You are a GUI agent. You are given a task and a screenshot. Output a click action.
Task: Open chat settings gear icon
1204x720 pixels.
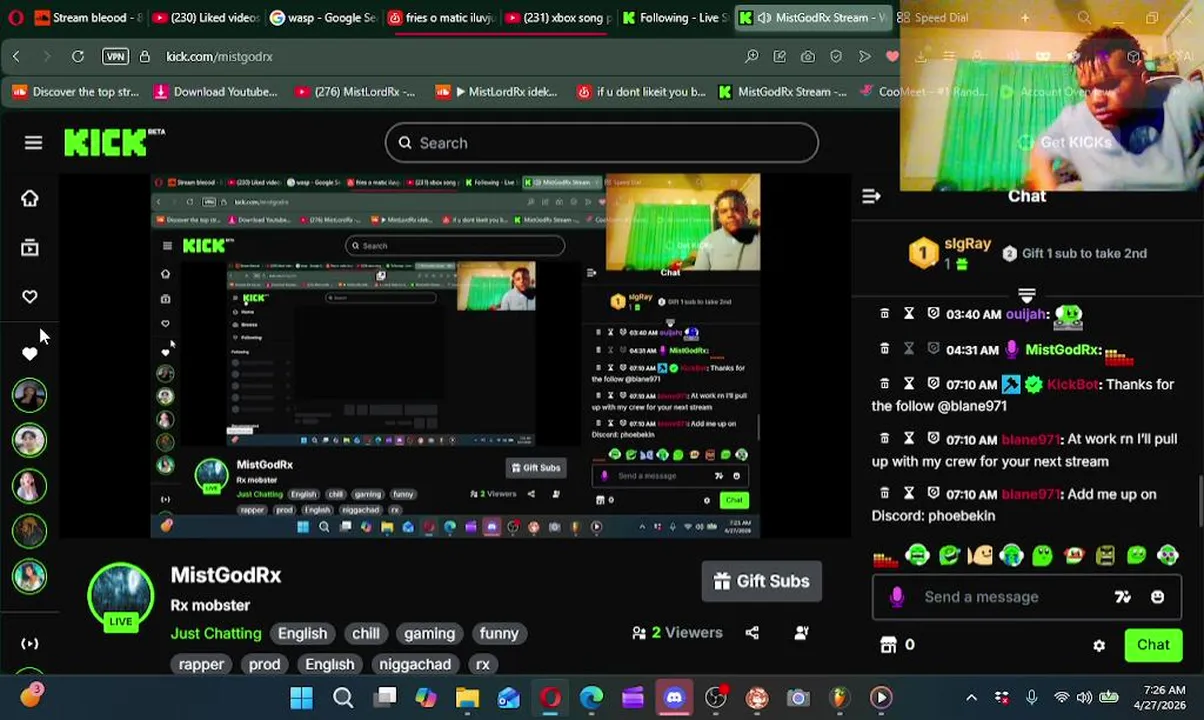coord(1099,646)
